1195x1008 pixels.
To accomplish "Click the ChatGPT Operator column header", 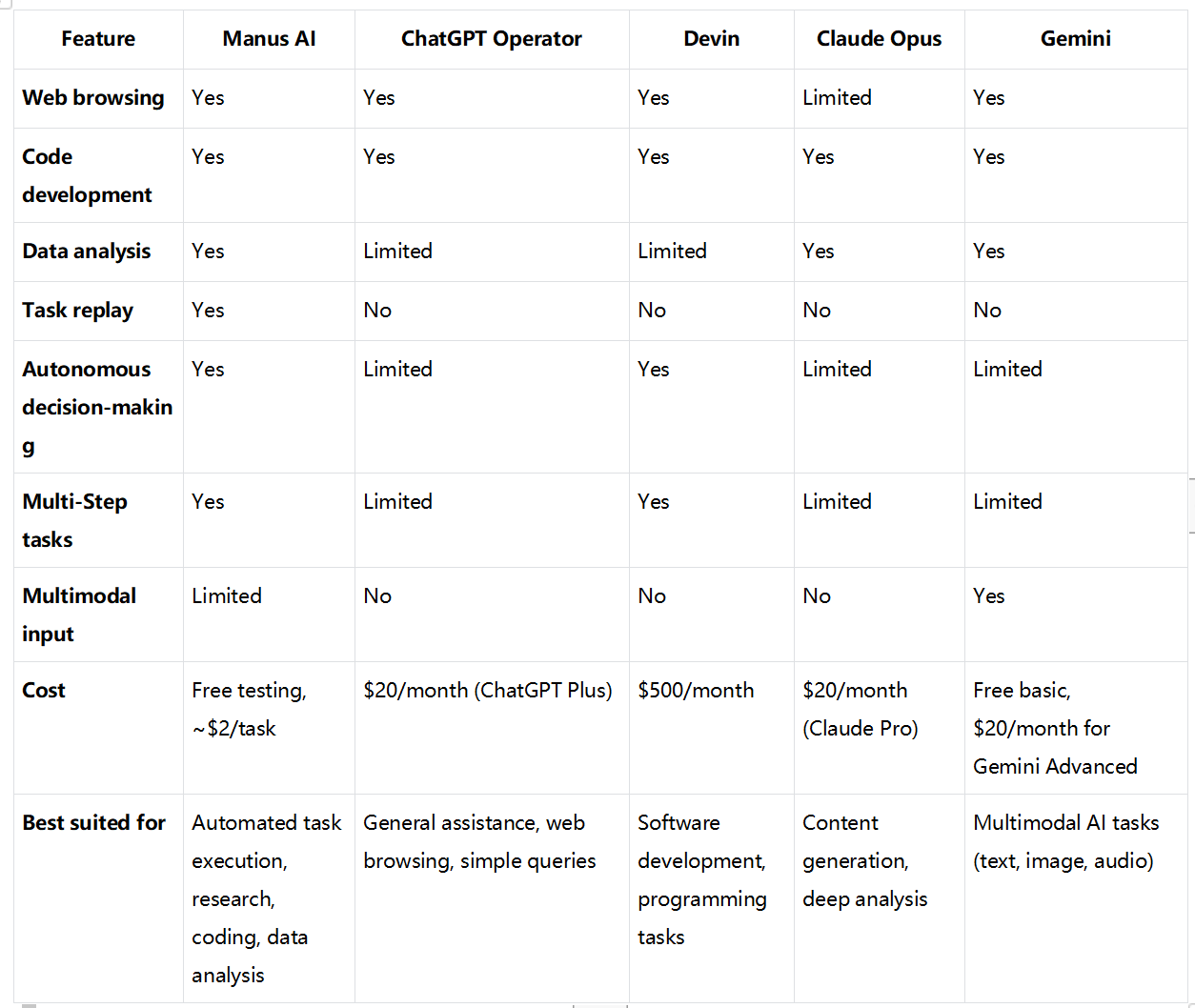I will [x=491, y=39].
